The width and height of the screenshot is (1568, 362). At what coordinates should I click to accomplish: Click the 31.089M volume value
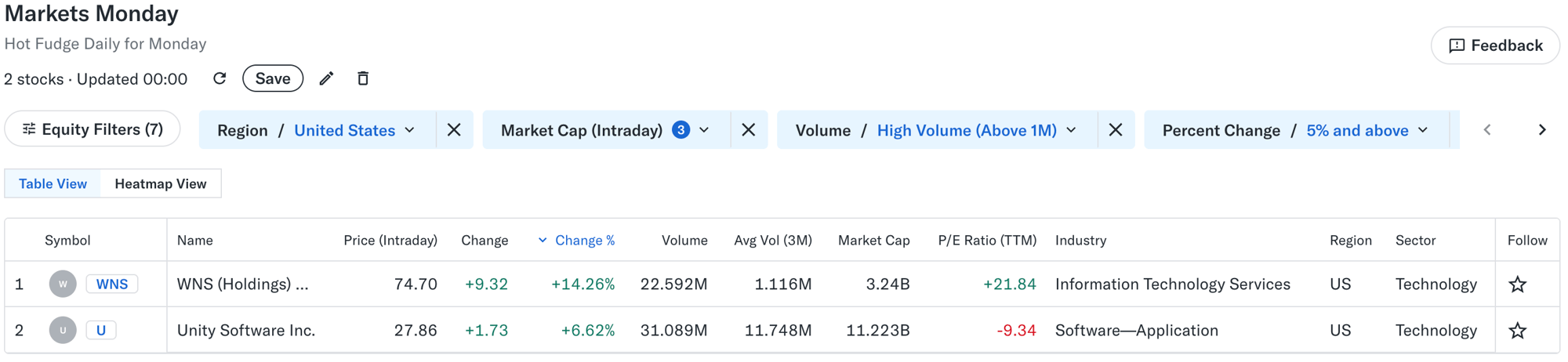(x=674, y=331)
